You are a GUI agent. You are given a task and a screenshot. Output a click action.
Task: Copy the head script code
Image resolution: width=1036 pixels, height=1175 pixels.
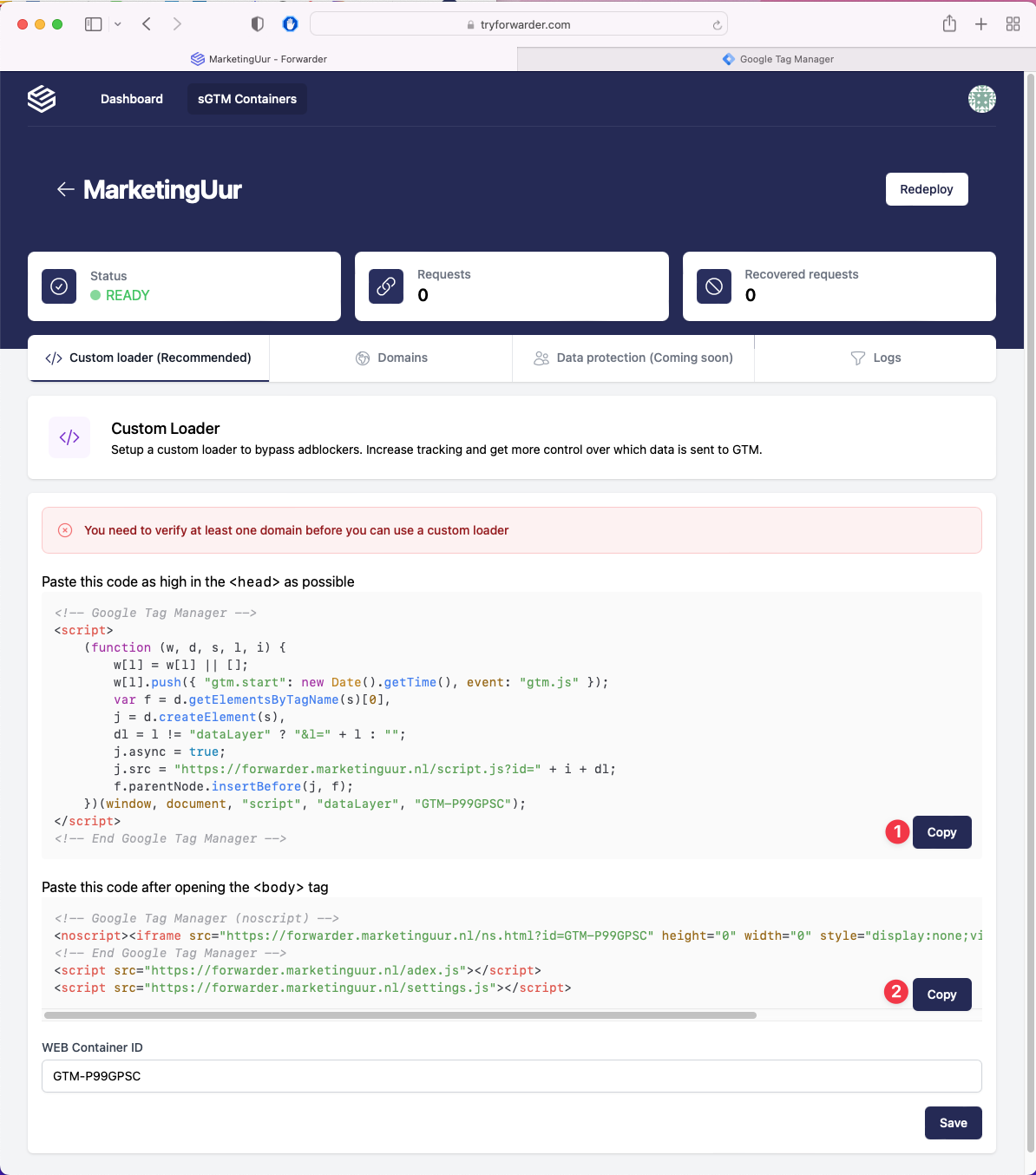pos(941,832)
